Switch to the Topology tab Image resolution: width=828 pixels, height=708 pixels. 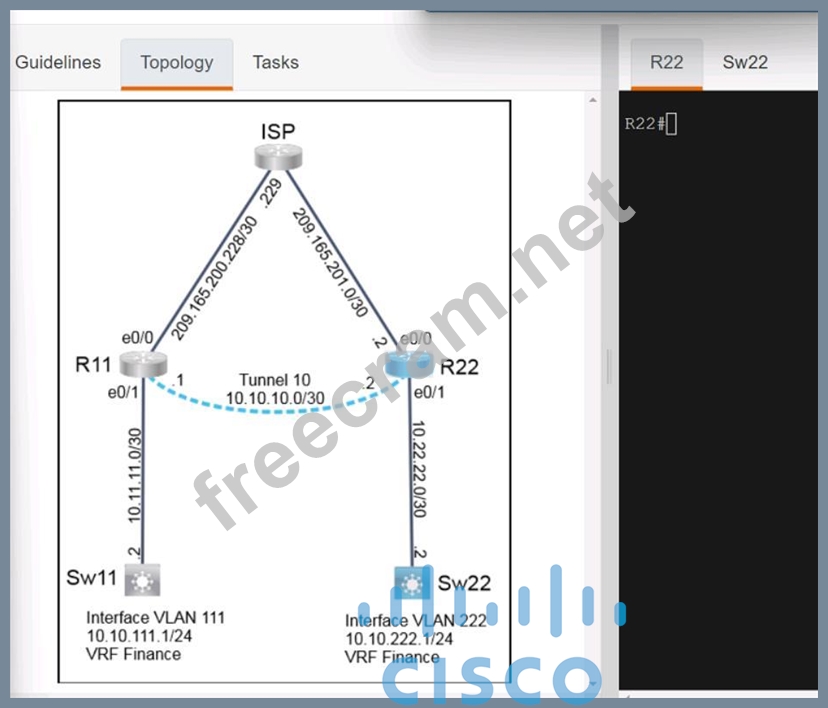(x=177, y=62)
